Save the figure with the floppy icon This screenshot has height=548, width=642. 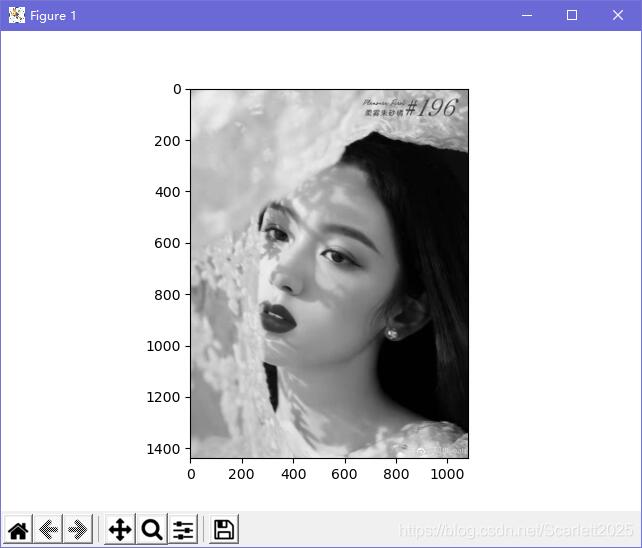pos(224,529)
